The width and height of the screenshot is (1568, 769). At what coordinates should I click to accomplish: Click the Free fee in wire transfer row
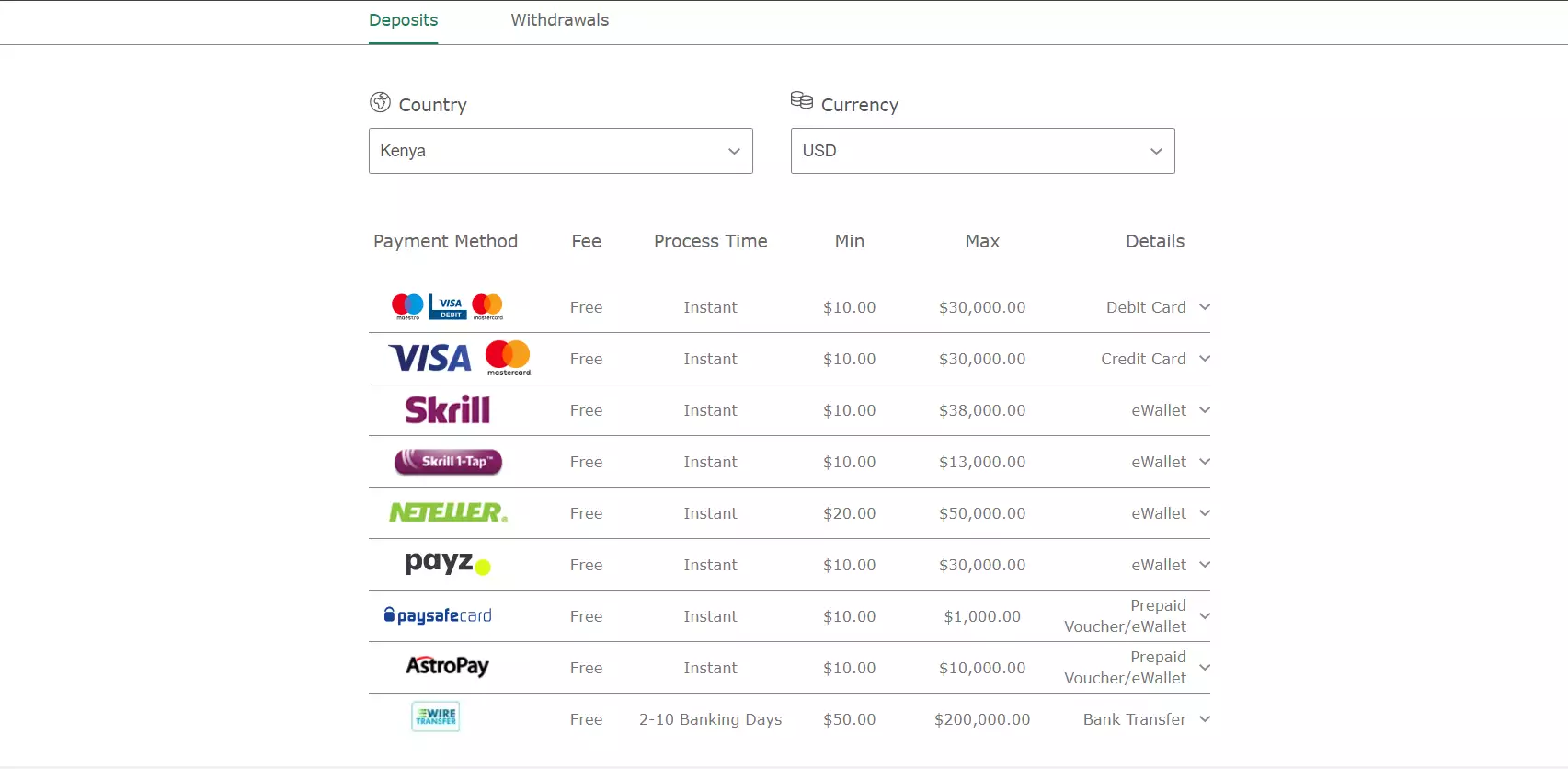coord(586,719)
